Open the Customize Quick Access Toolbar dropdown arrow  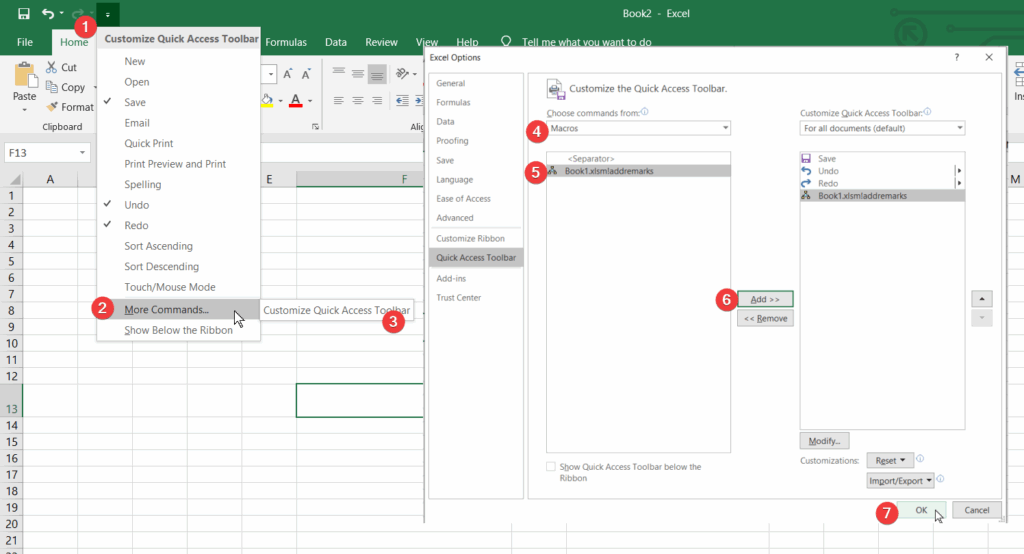(107, 14)
